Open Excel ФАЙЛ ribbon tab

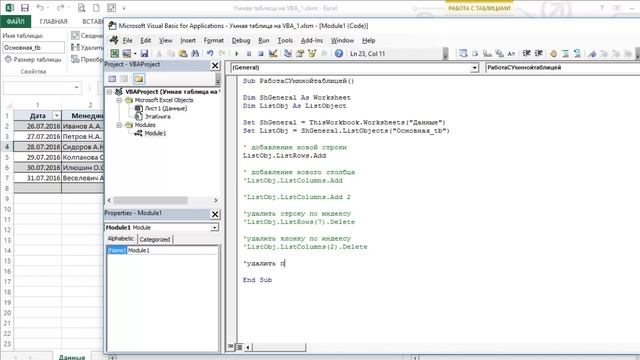point(16,21)
